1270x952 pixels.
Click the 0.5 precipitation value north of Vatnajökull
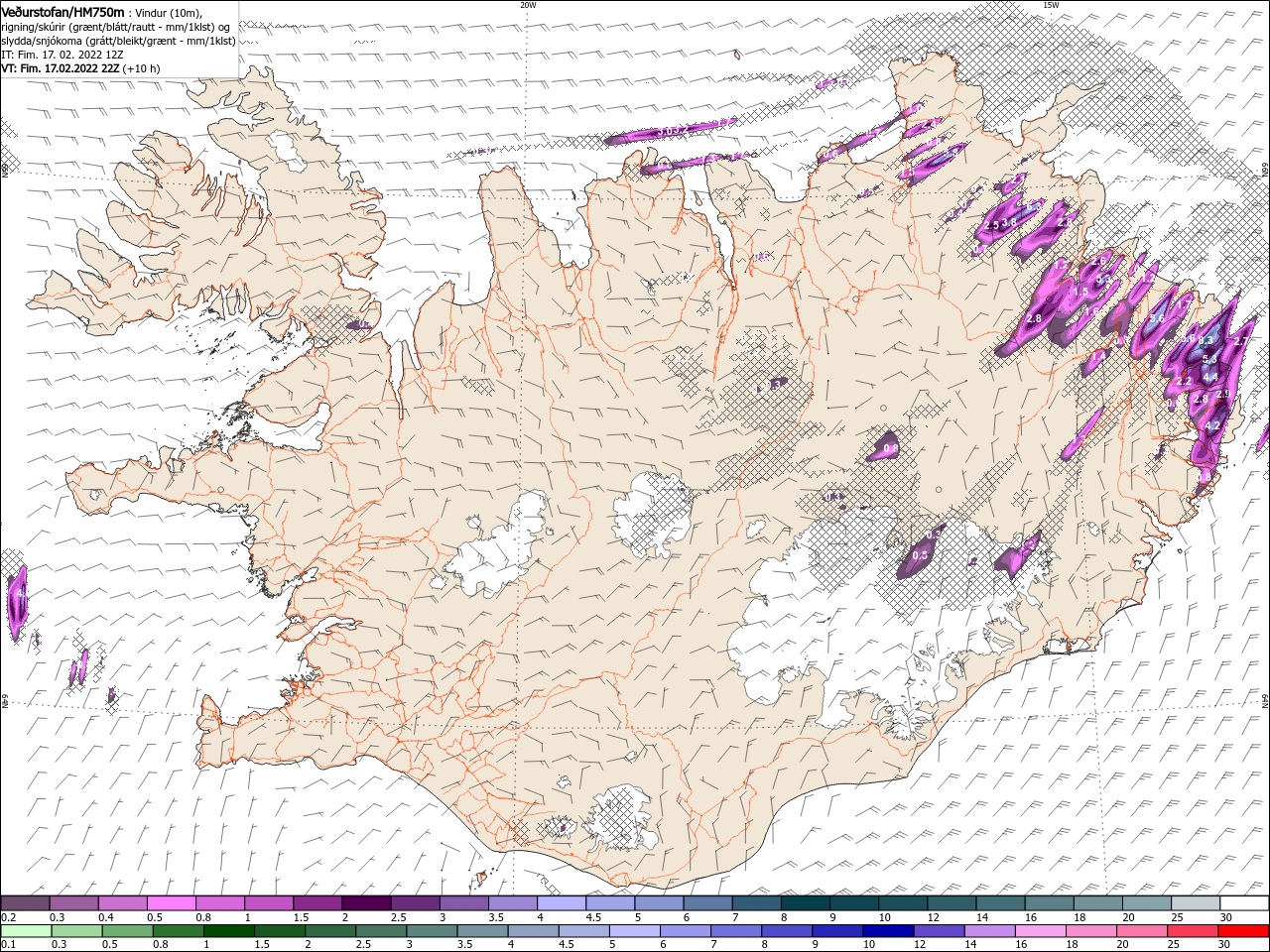tap(920, 555)
